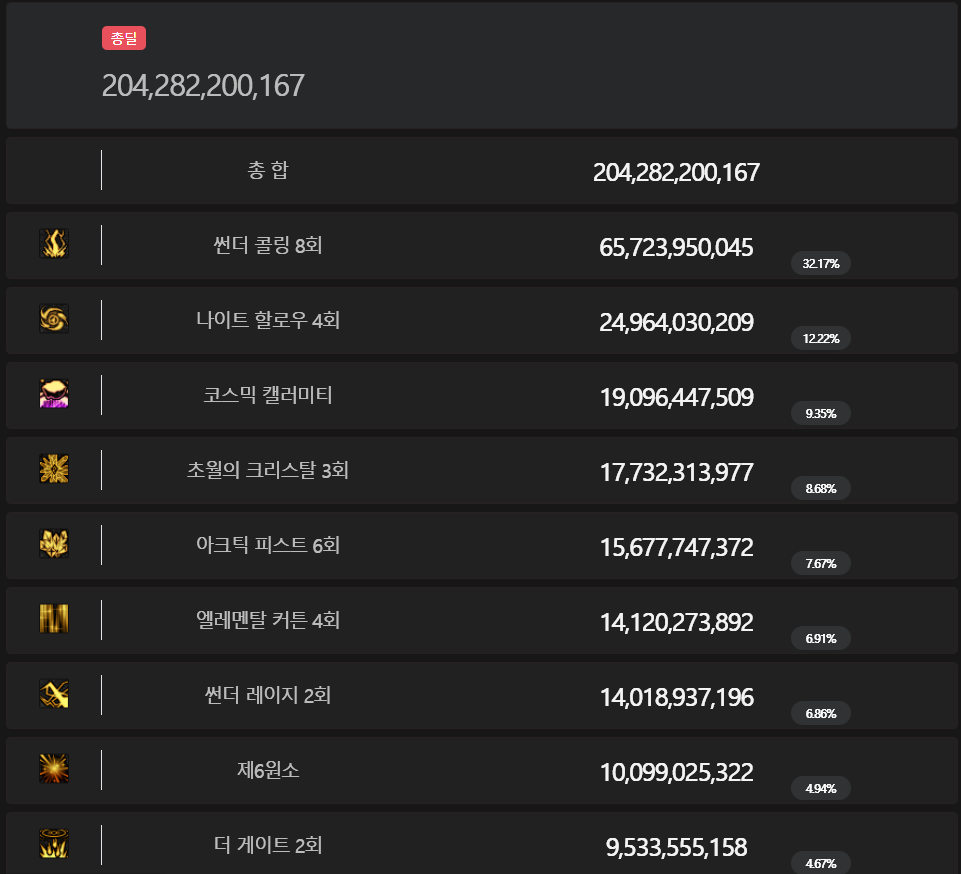Select the 엘레멘탈 커튼 4회 label
Viewport: 961px width, 874px height.
pos(268,620)
